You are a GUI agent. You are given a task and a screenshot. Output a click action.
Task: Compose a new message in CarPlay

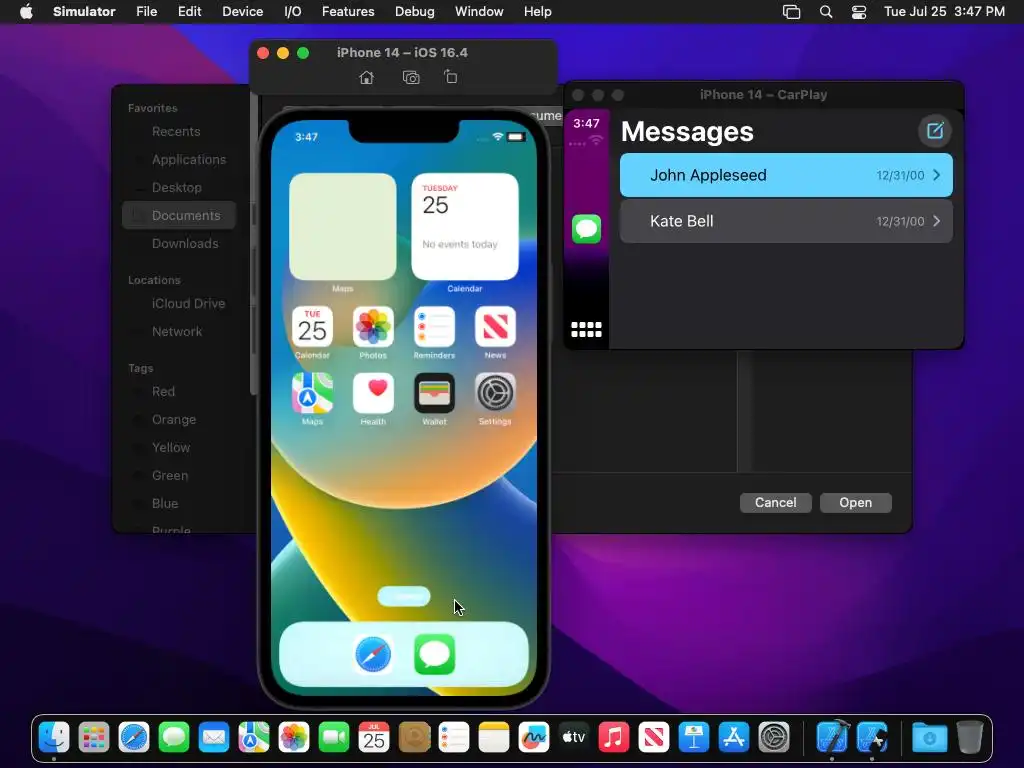935,131
